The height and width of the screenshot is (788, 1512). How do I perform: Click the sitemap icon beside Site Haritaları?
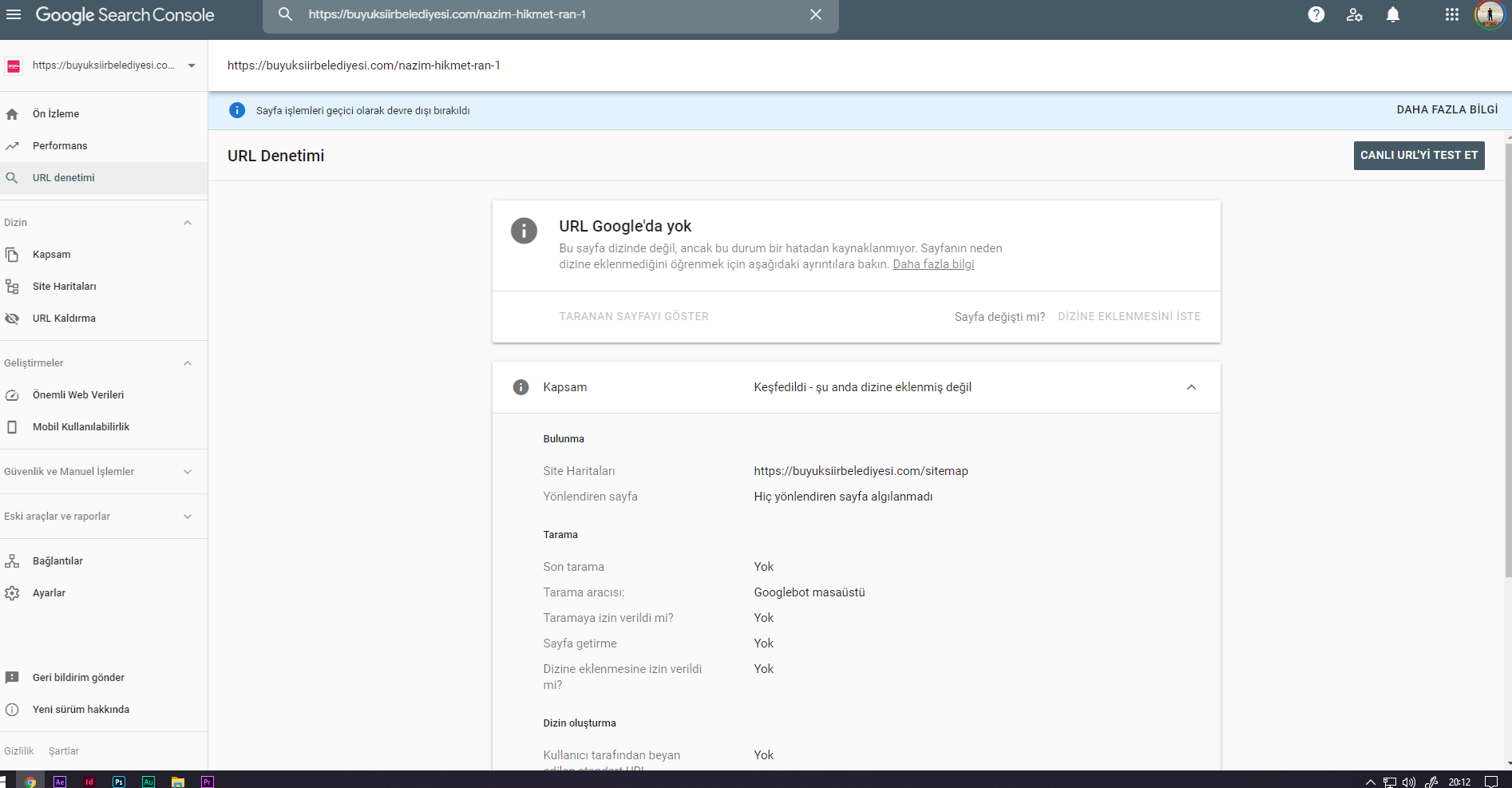click(12, 287)
